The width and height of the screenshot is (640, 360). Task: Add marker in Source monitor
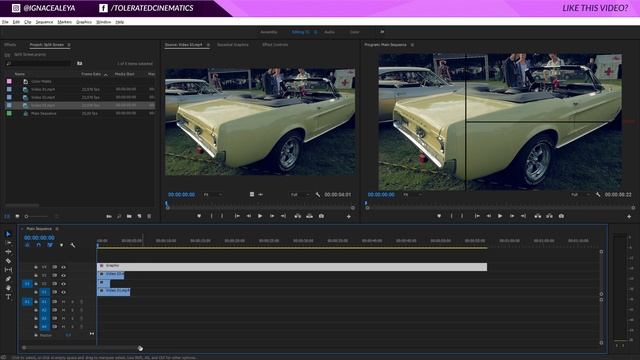[x=199, y=216]
